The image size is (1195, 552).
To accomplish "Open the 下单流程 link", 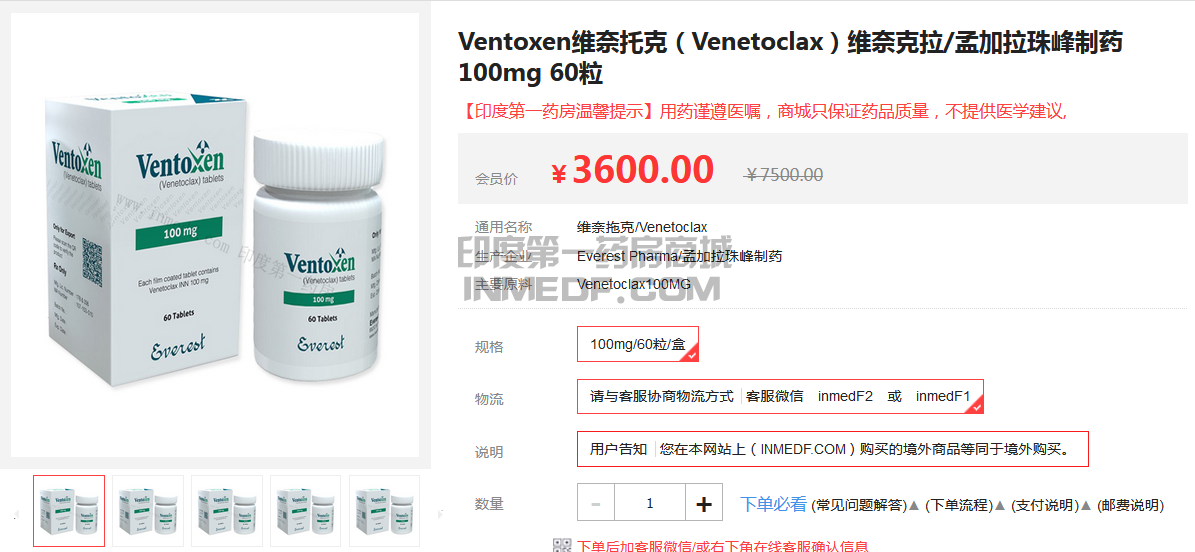I will coord(957,505).
